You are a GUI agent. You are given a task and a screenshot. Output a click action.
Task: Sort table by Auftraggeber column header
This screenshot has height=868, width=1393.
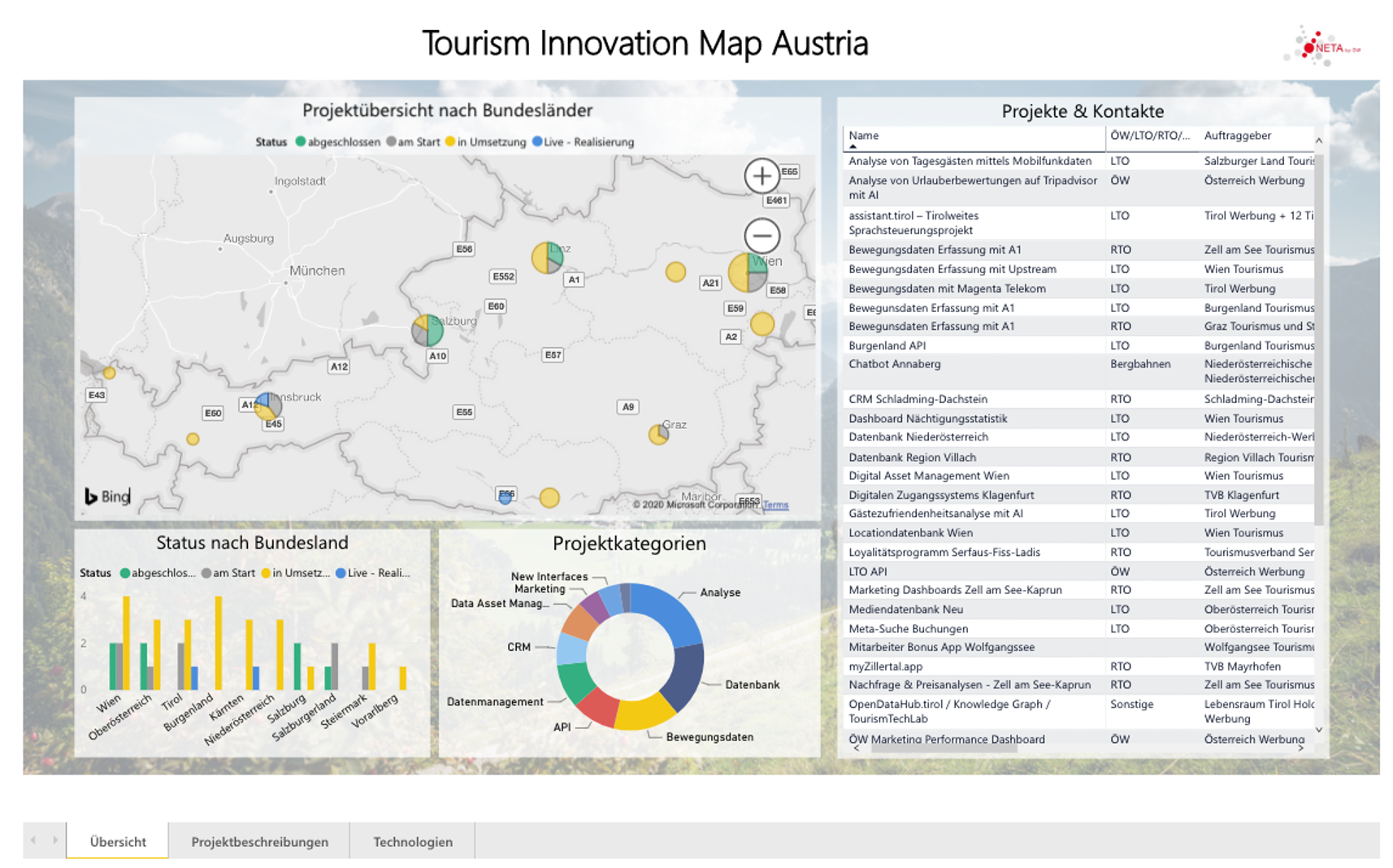pos(1237,136)
